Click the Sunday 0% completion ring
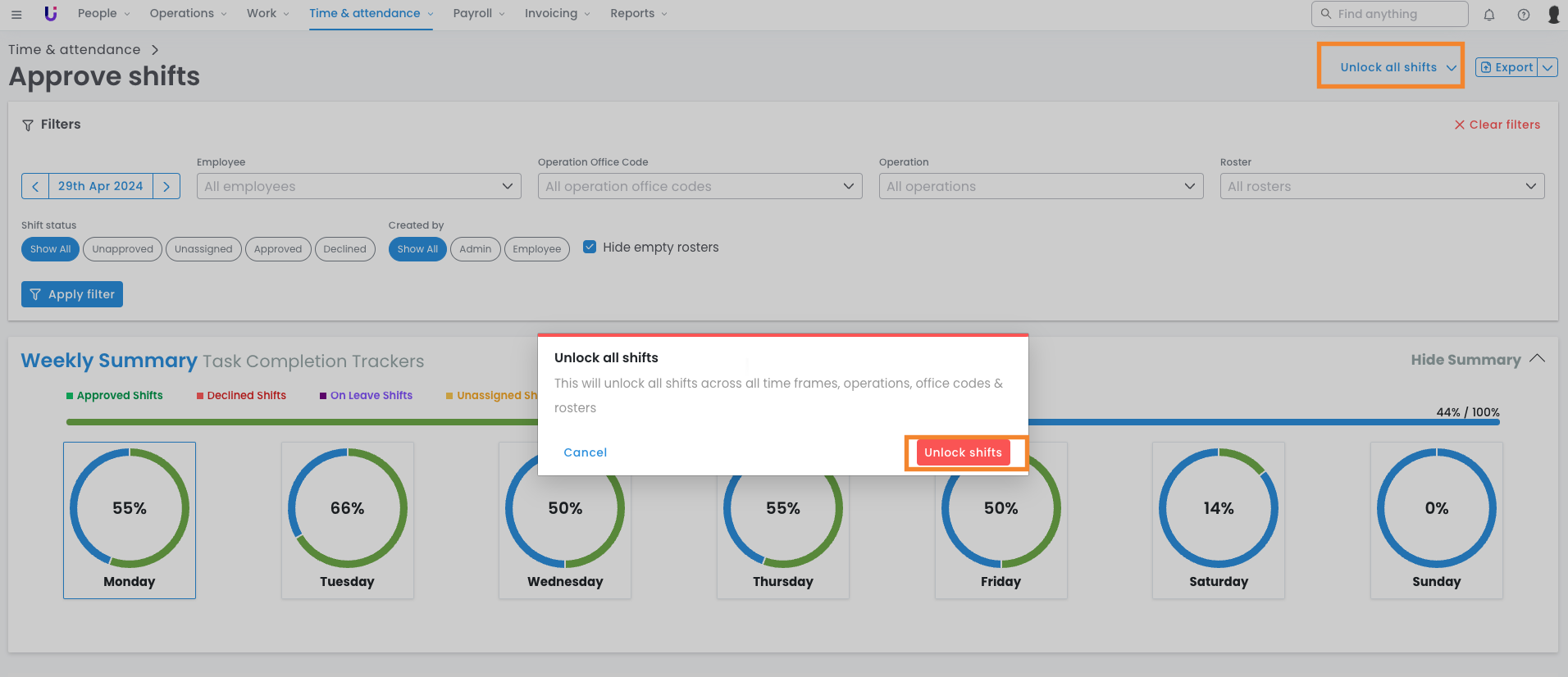1568x677 pixels. (1436, 508)
